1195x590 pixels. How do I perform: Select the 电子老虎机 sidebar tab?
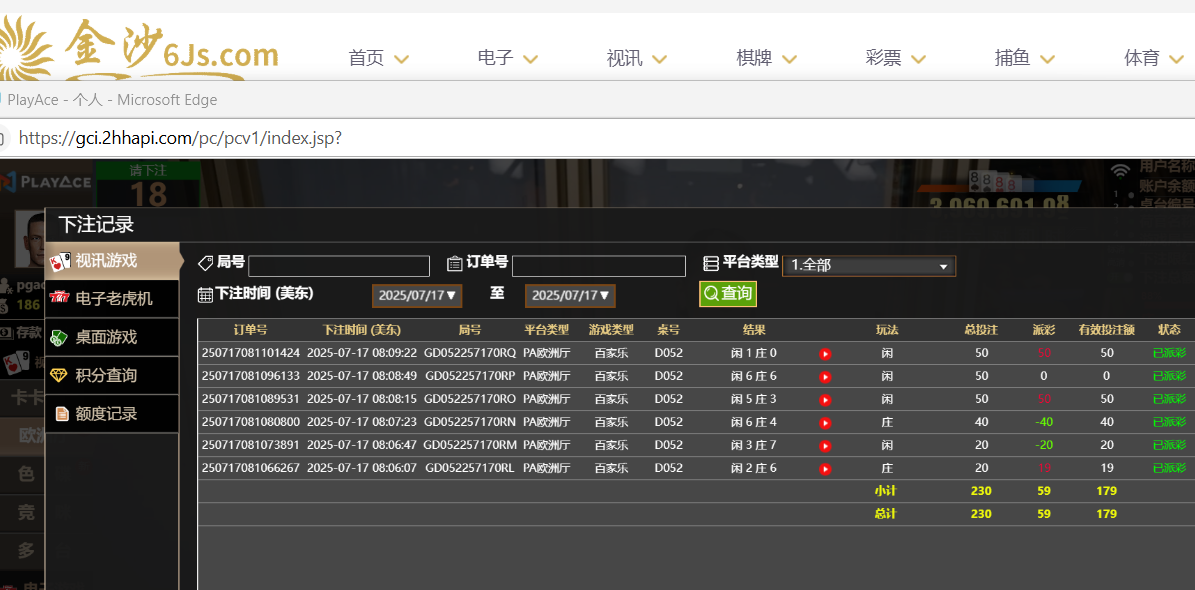(113, 298)
